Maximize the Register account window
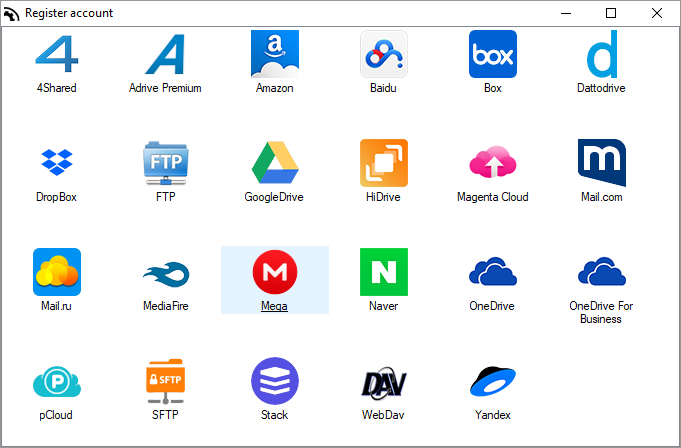This screenshot has height=448, width=681. pos(611,13)
